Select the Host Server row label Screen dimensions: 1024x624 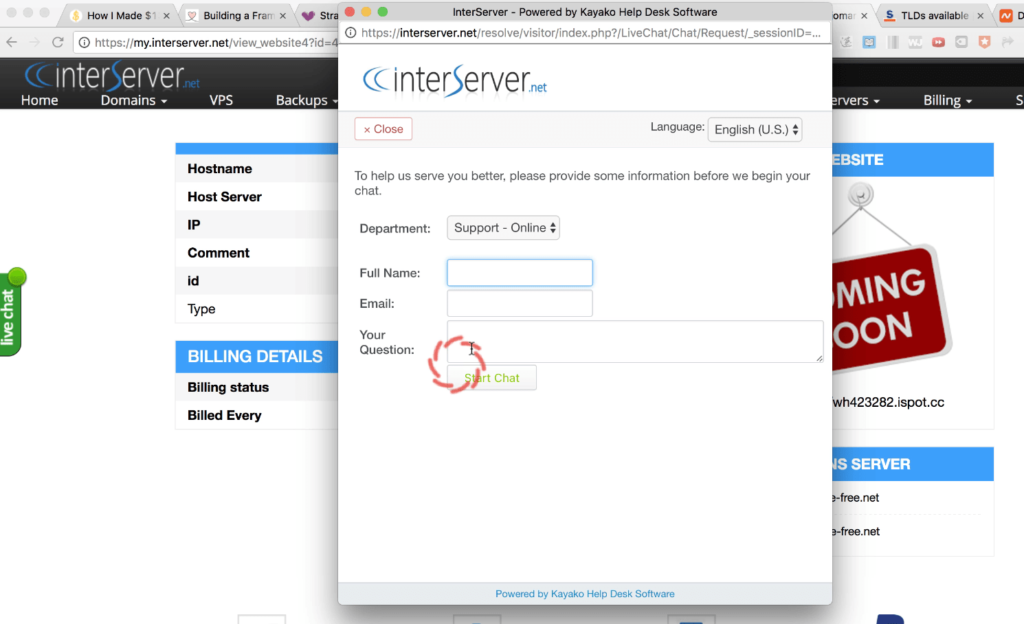(224, 196)
